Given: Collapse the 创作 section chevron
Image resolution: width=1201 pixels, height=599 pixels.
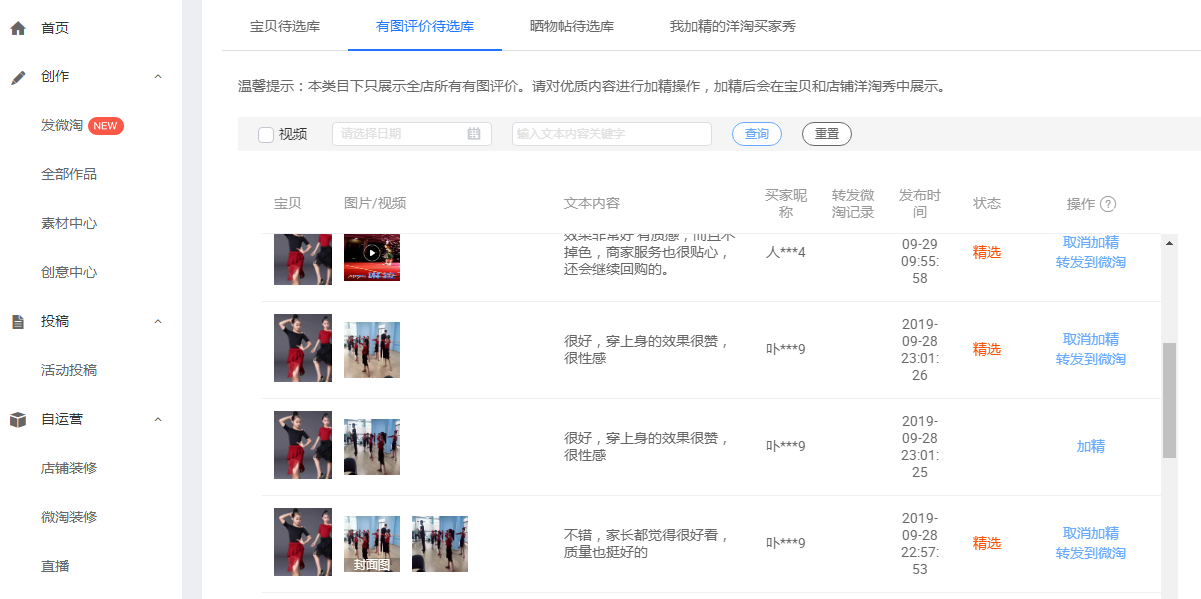Looking at the screenshot, I should click(x=158, y=77).
